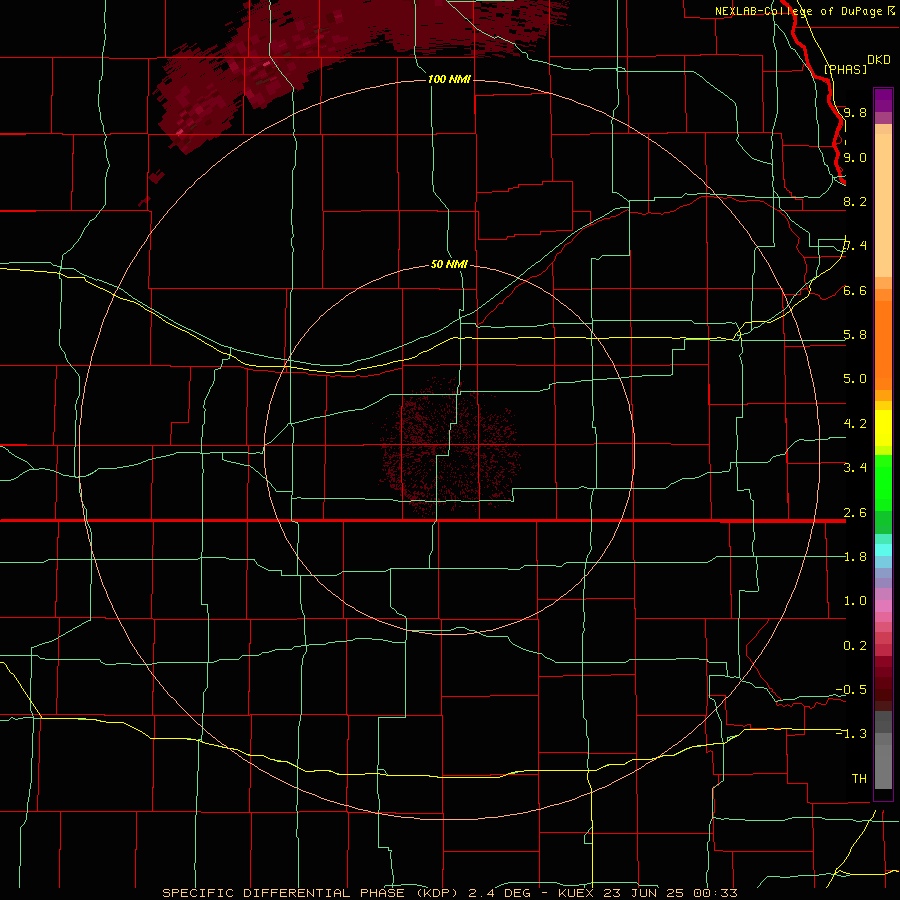The height and width of the screenshot is (900, 900).
Task: Click the 3.4 value on the color scale
Action: [x=855, y=468]
